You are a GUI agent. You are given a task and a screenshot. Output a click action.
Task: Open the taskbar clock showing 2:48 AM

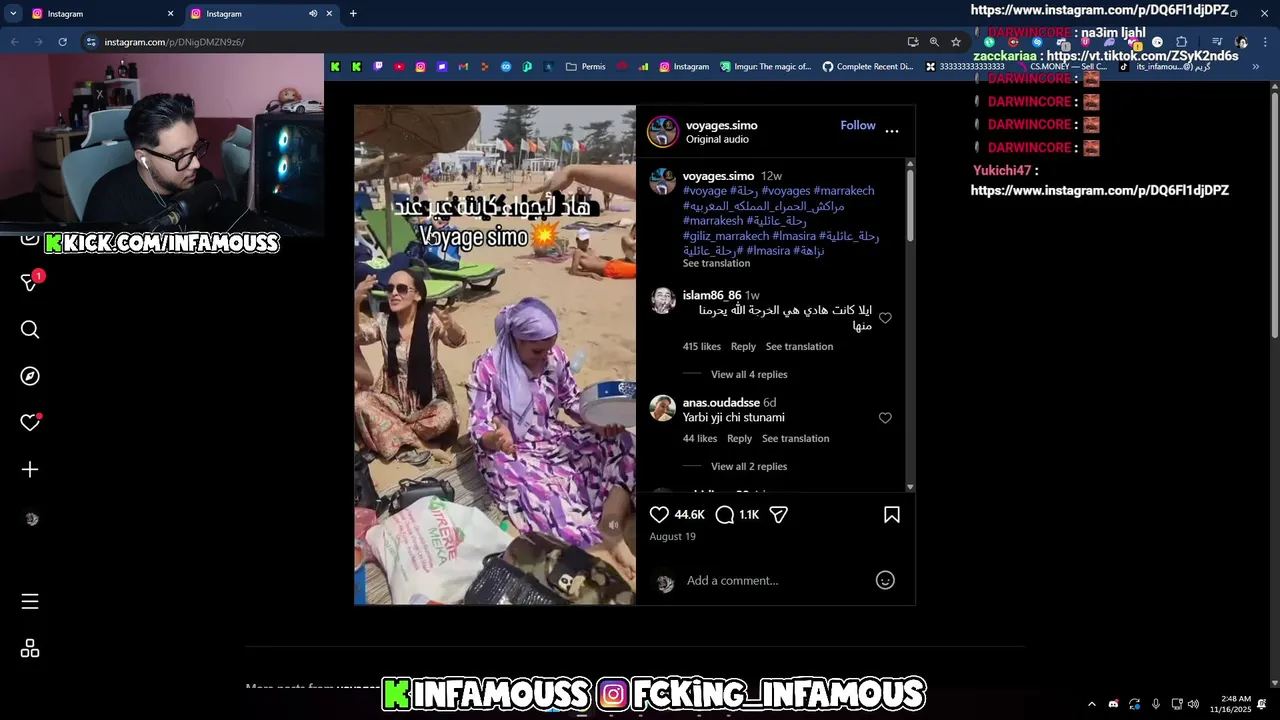1230,704
